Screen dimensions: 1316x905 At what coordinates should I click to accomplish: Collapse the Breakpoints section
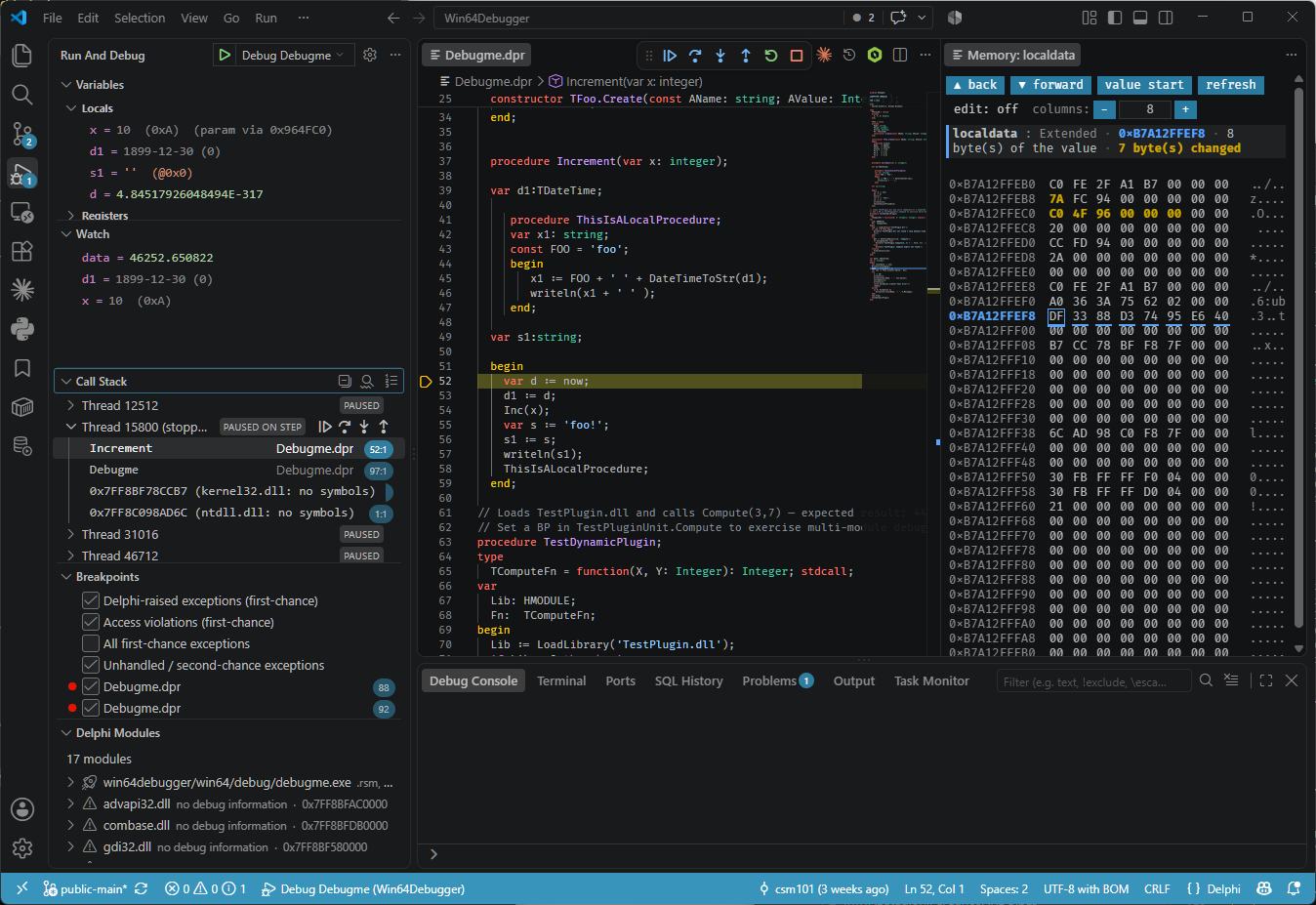click(66, 577)
